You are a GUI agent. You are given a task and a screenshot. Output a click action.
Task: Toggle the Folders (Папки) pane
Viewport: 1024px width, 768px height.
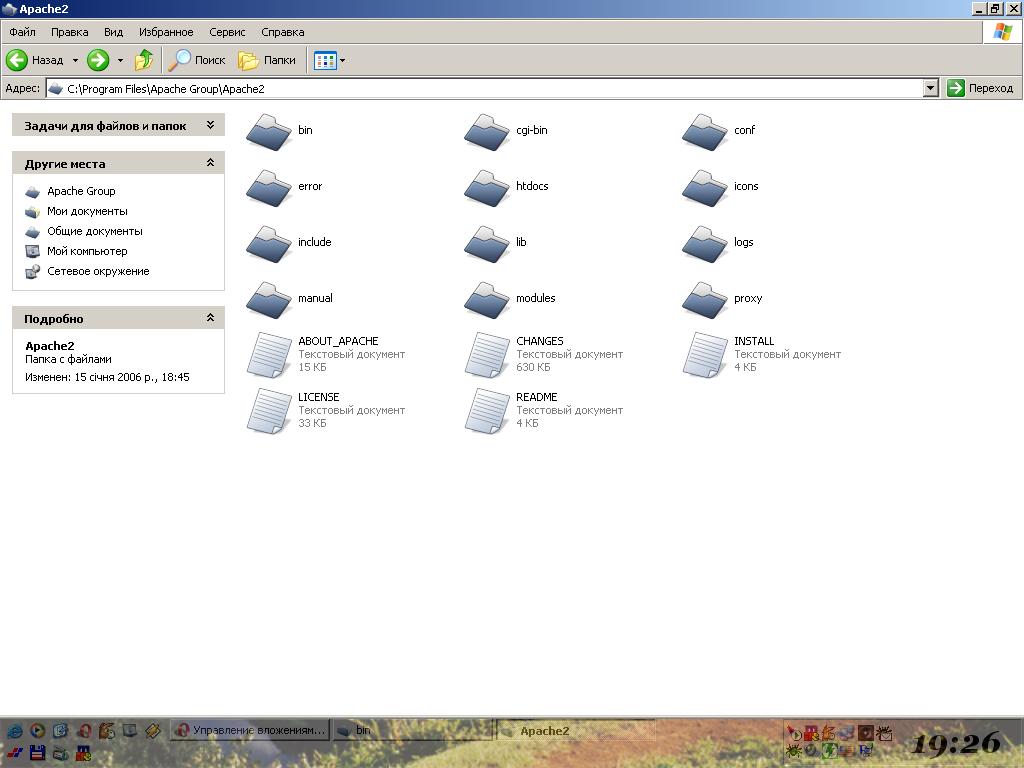click(x=267, y=60)
